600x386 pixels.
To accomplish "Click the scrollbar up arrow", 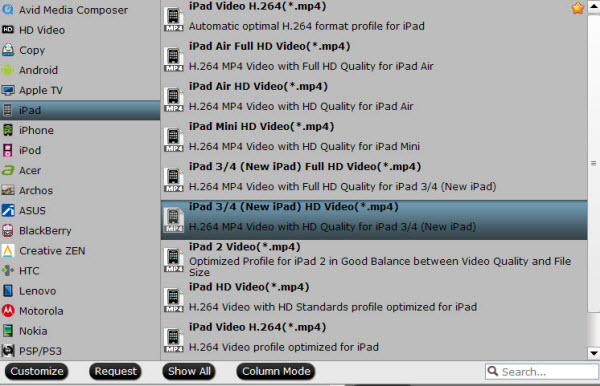I will tap(593, 7).
